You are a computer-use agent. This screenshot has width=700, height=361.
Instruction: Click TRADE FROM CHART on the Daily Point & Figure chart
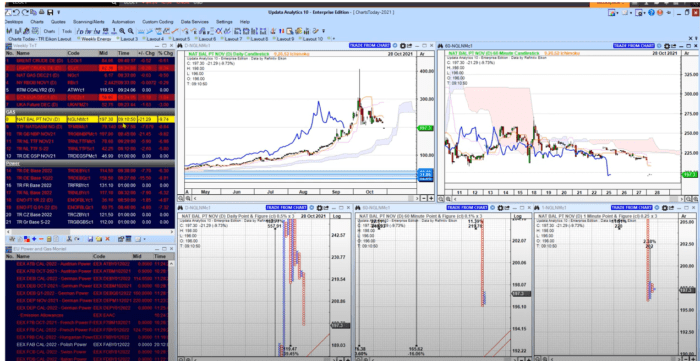[x=286, y=208]
